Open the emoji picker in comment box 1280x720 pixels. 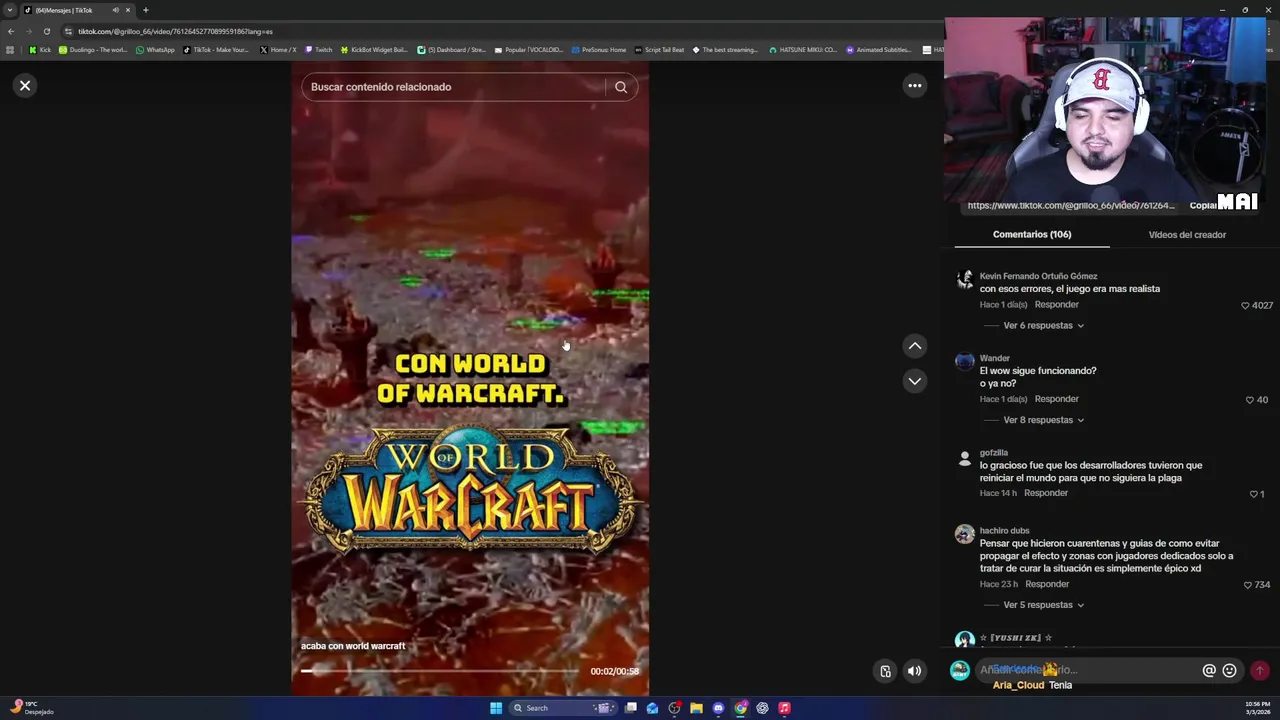pyautogui.click(x=1229, y=671)
